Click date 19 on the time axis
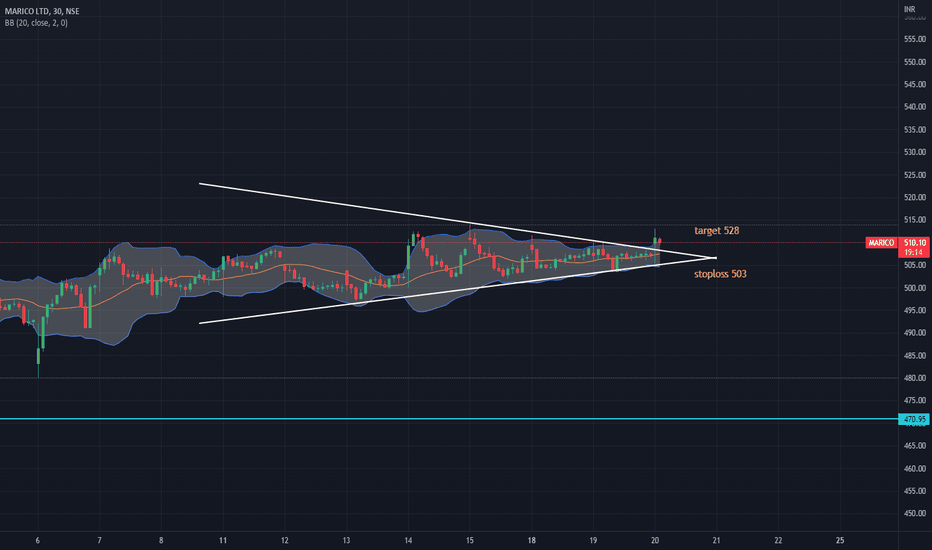This screenshot has width=932, height=550. 593,540
